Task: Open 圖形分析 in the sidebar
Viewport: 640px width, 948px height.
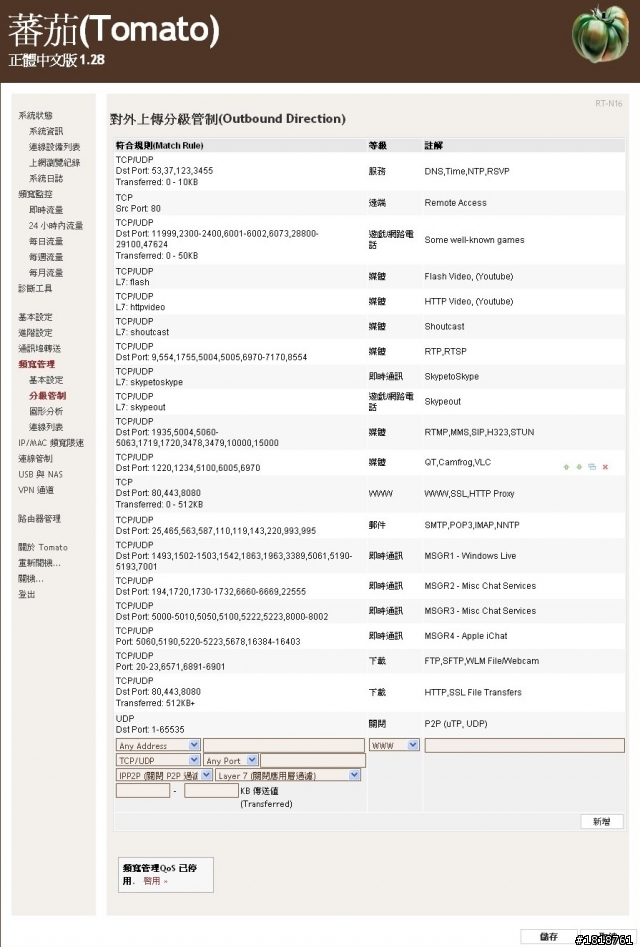Action: (46, 411)
